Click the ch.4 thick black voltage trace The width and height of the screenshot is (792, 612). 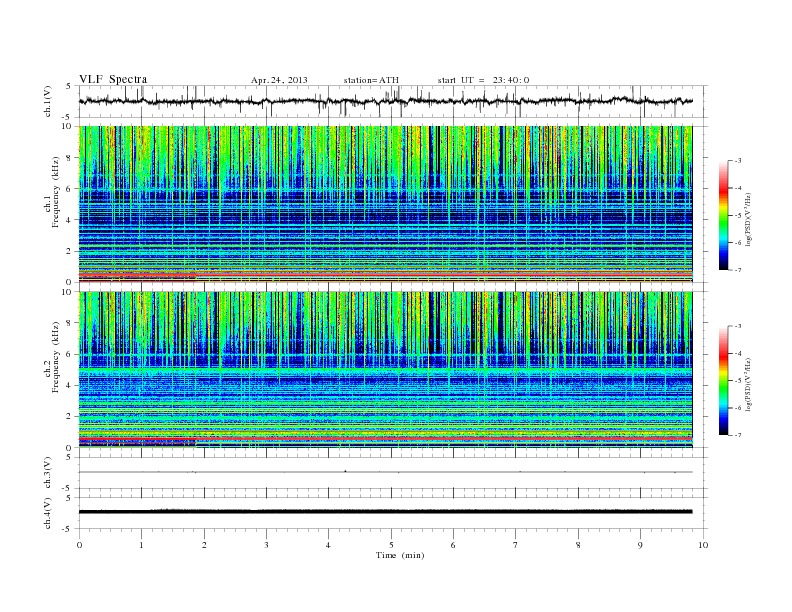click(x=385, y=512)
